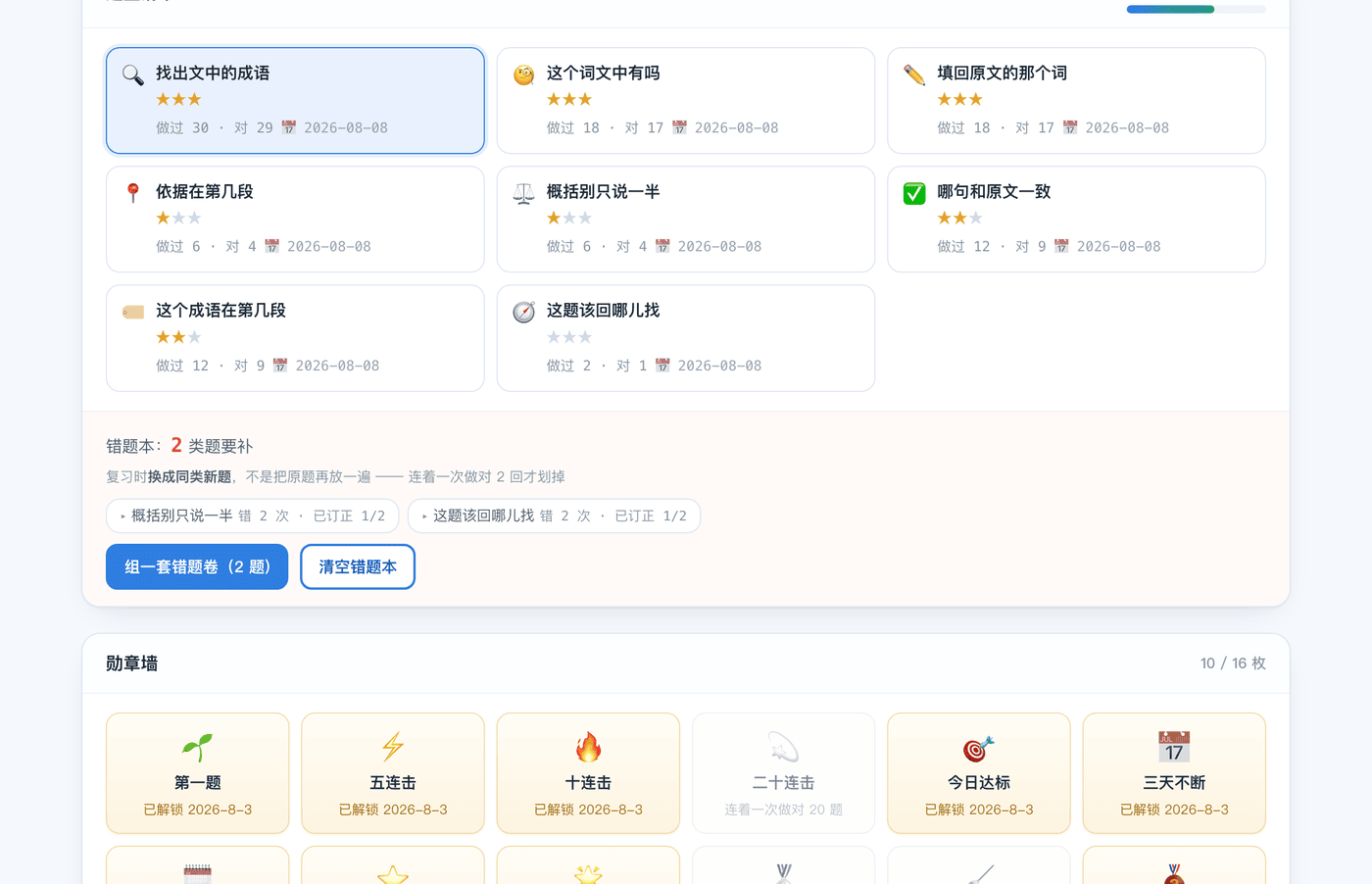Viewport: 1372px width, 884px height.
Task: Click progress bar at top right
Action: (1196, 10)
